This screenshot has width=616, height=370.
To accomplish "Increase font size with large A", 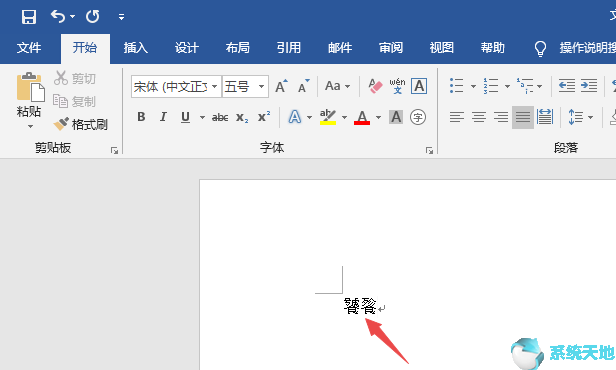I will coord(281,86).
